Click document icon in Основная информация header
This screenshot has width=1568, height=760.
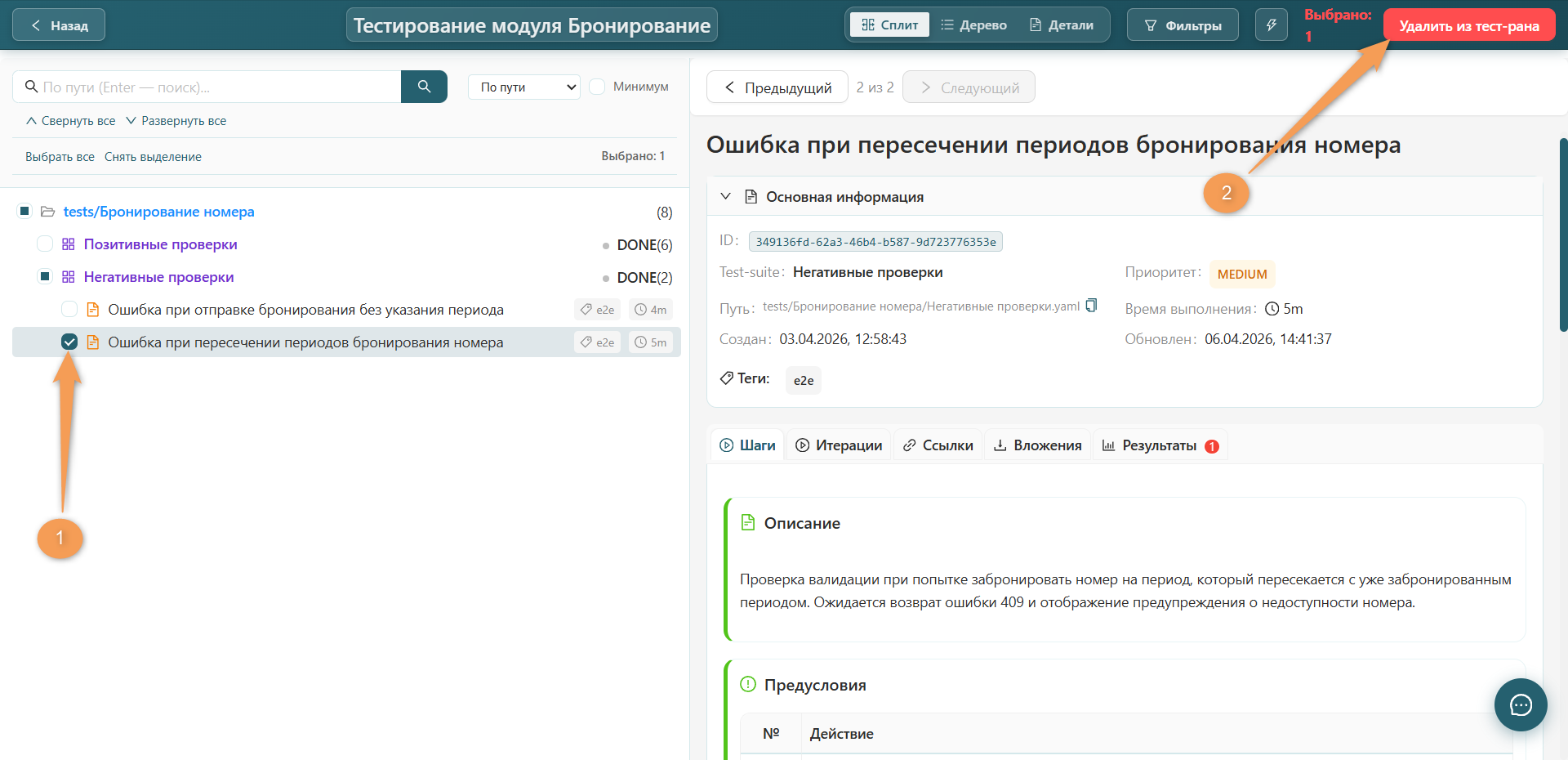pos(751,197)
